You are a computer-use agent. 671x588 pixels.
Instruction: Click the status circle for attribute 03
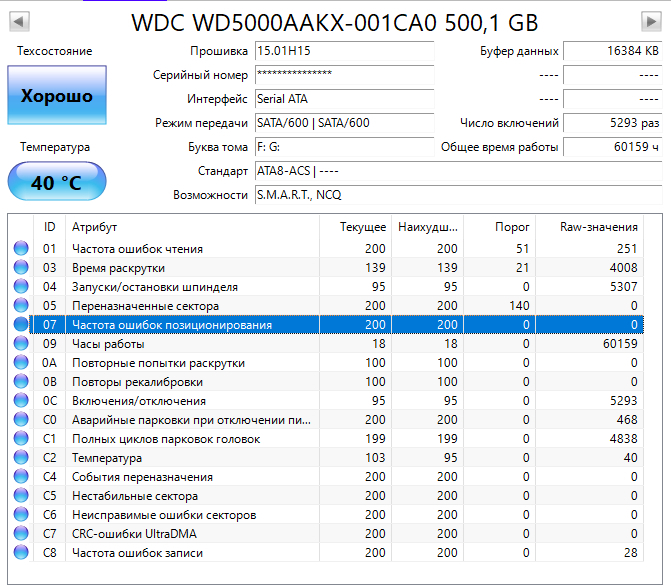coord(21,267)
